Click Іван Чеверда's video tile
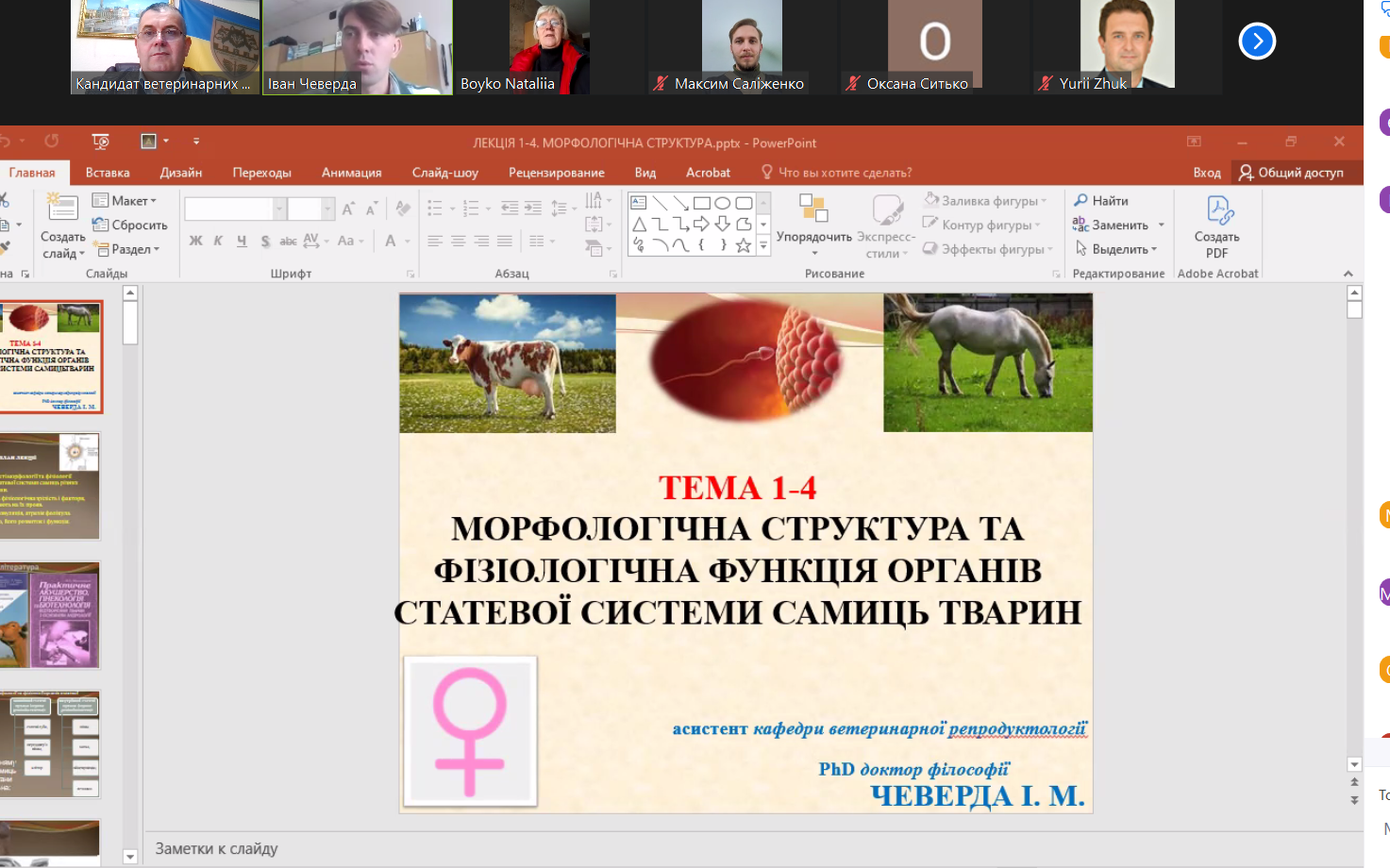The image size is (1390, 868). [x=358, y=47]
